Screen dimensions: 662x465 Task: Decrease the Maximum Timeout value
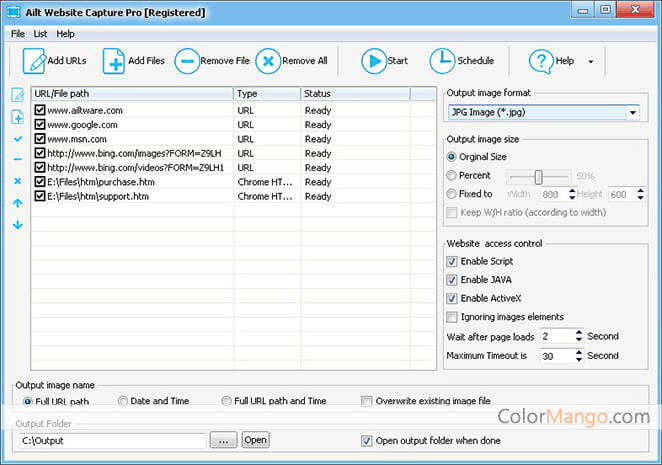tap(579, 359)
